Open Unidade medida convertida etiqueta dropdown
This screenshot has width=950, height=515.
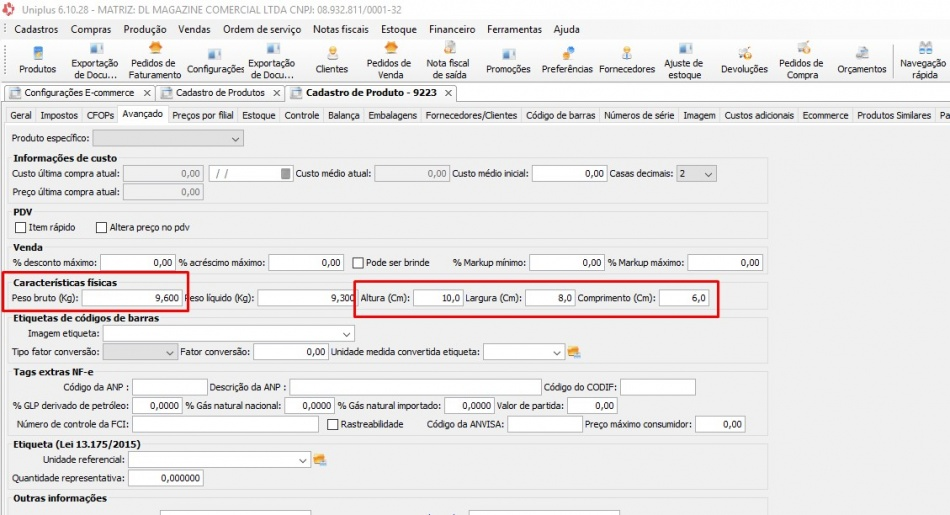point(523,352)
